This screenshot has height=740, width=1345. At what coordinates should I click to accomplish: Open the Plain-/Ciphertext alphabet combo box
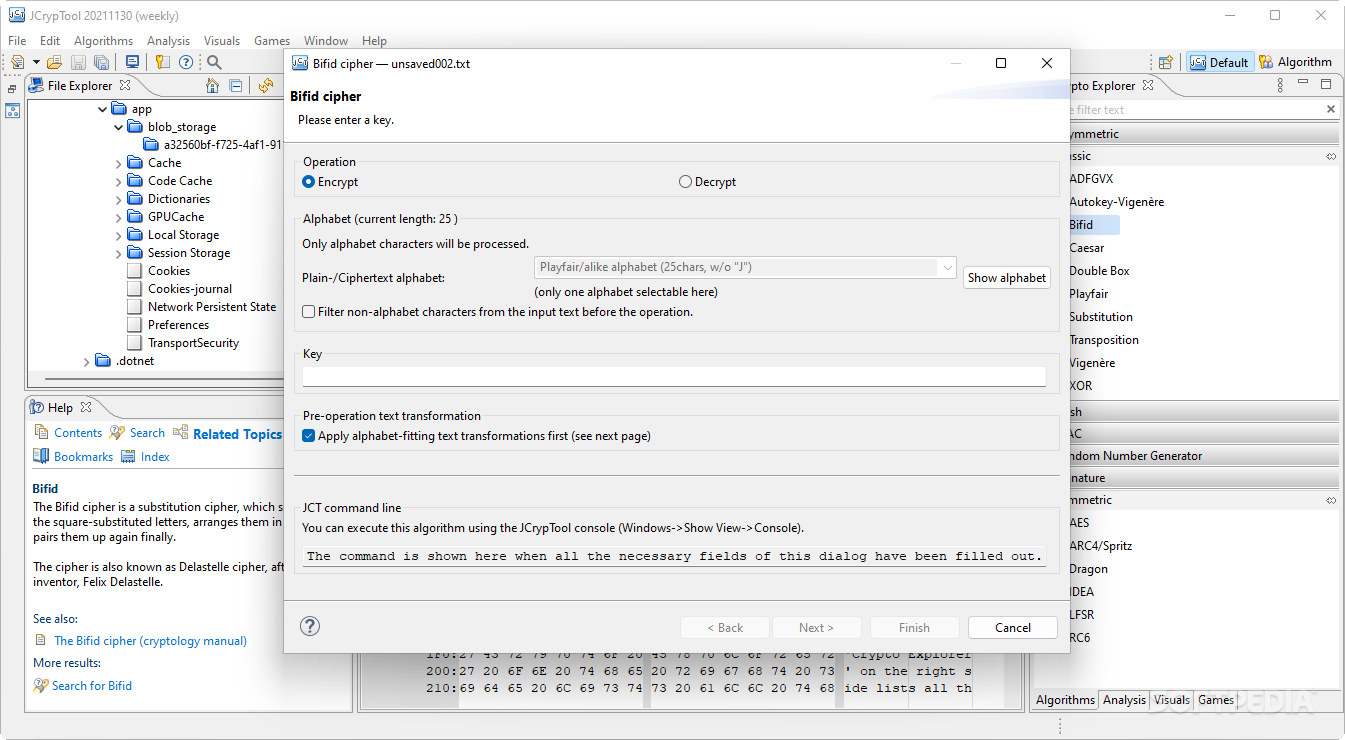[x=746, y=267]
